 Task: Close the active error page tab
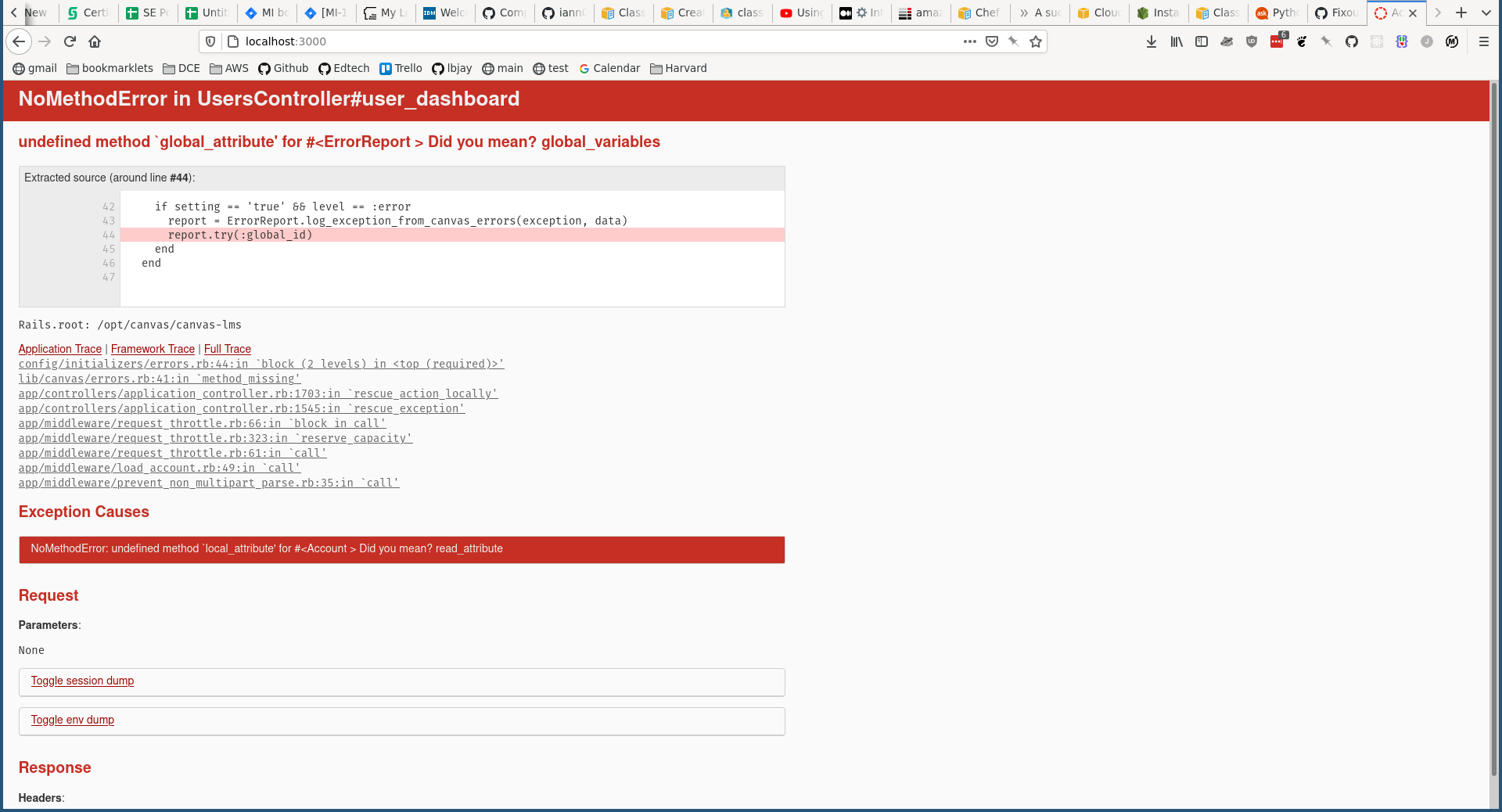[1413, 13]
